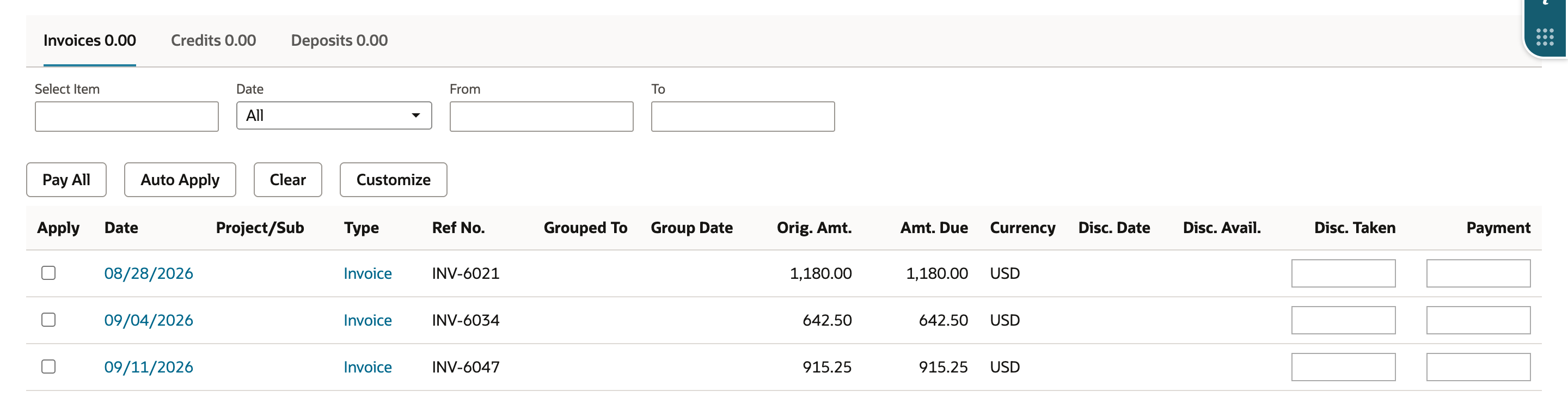Click the Orig. Amt. column header
The height and width of the screenshot is (403, 1568).
(x=814, y=228)
